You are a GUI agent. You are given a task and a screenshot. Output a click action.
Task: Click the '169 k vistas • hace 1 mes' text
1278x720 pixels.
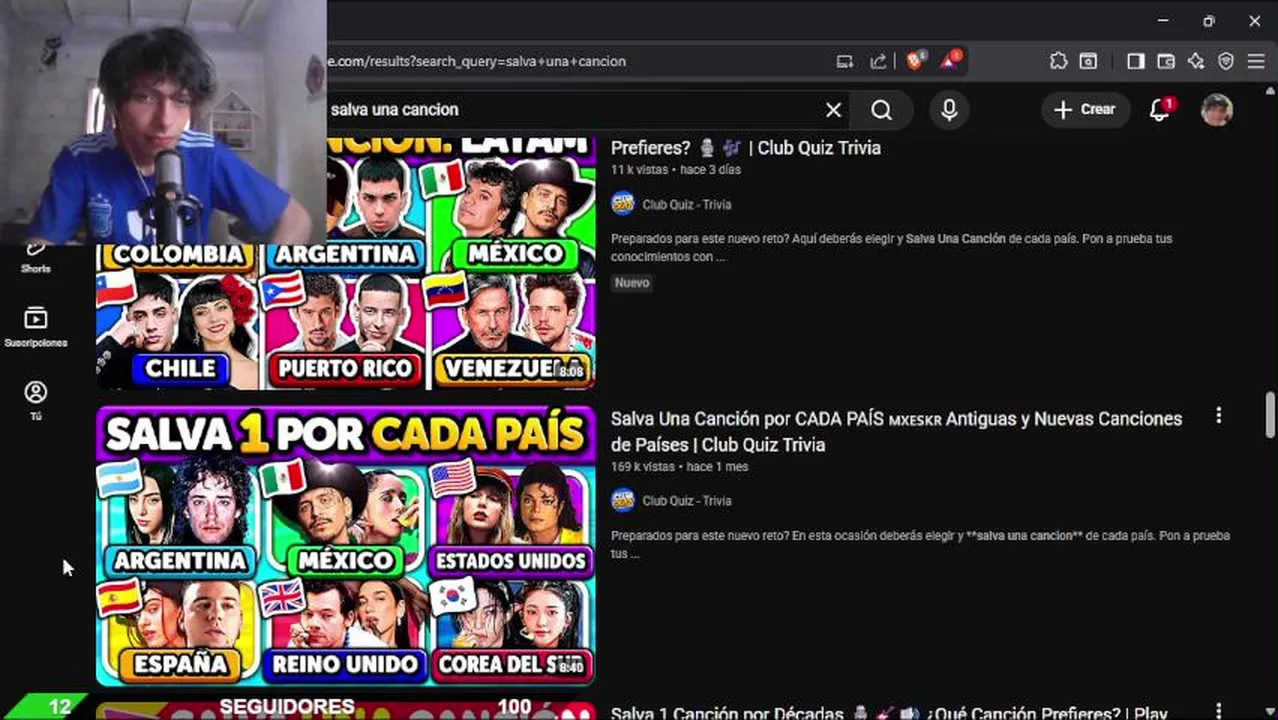pos(679,467)
